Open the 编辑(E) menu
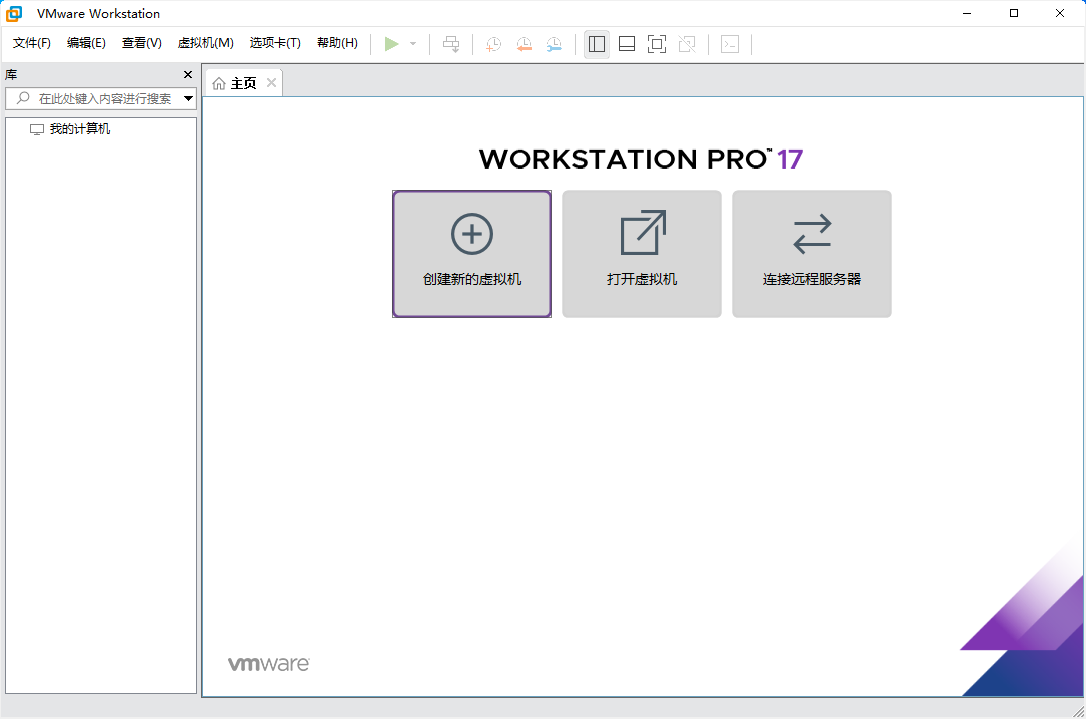The height and width of the screenshot is (719, 1086). tap(87, 43)
